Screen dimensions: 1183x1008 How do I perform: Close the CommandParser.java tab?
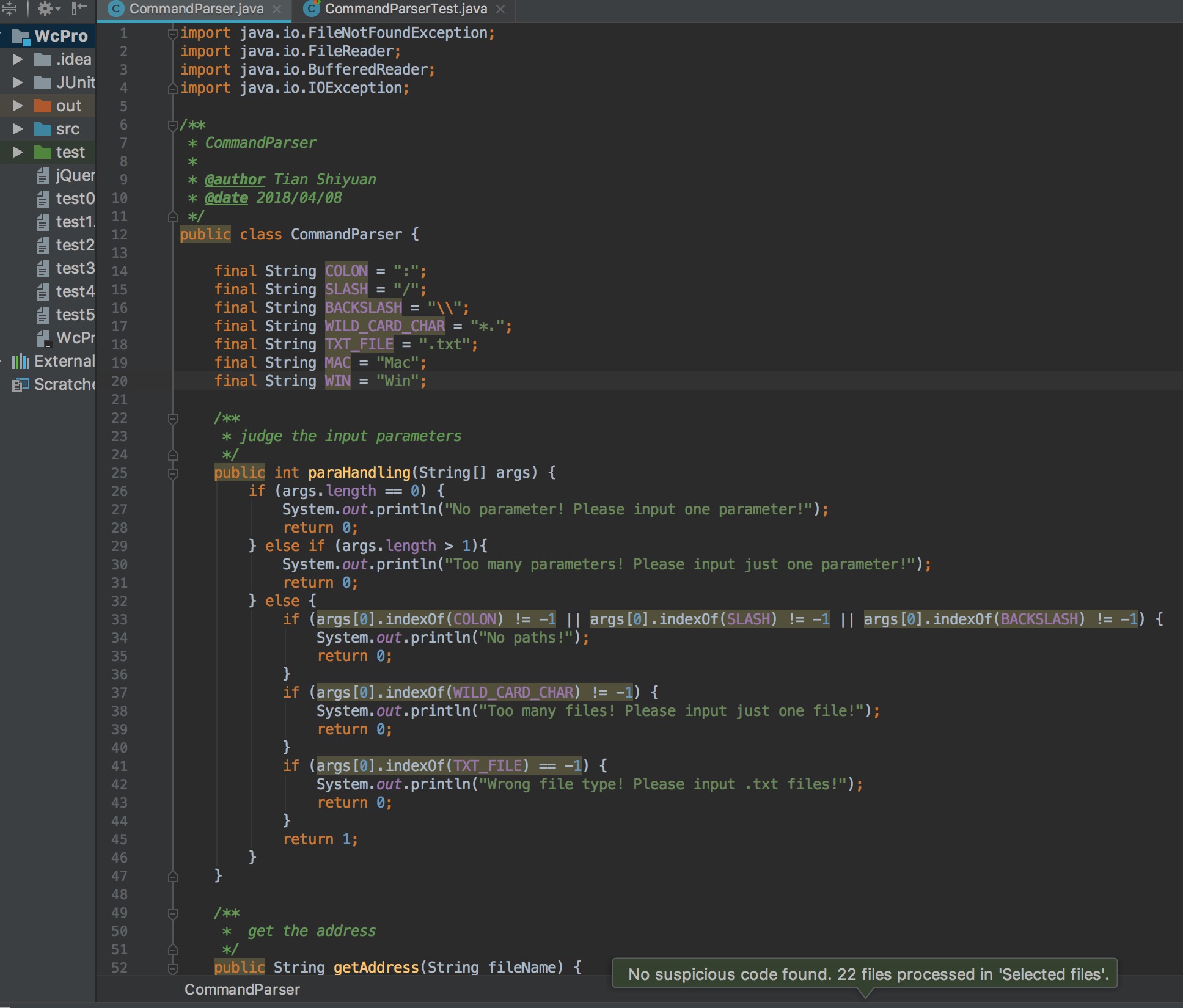click(x=277, y=9)
